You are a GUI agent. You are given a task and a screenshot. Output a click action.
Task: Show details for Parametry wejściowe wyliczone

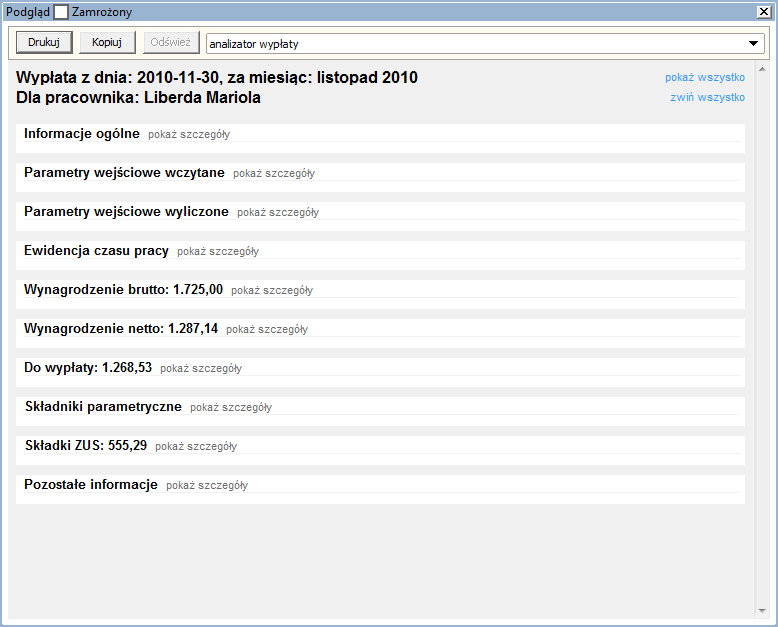tap(278, 212)
